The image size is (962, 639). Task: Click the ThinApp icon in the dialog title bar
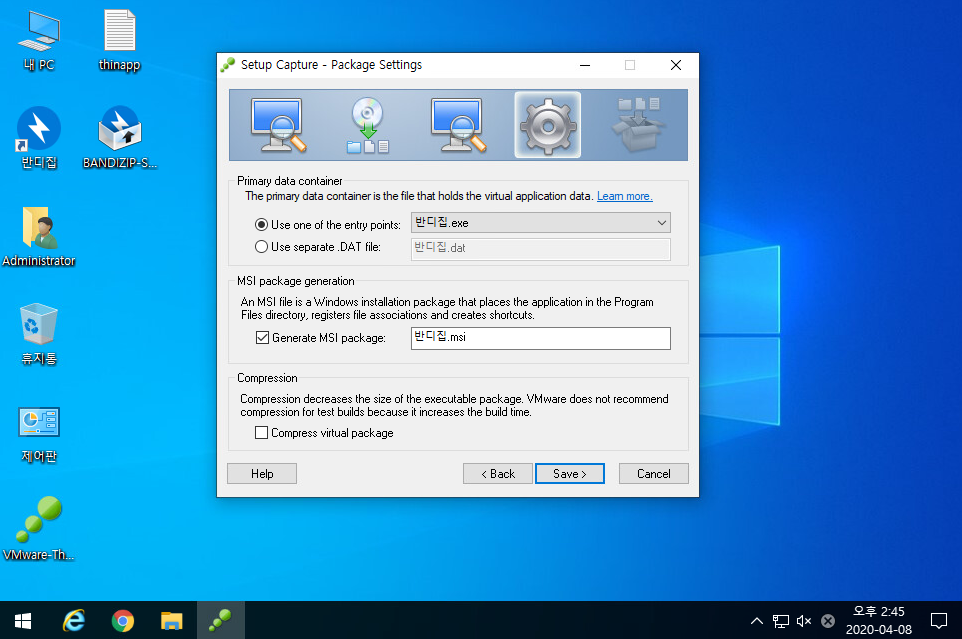(228, 65)
